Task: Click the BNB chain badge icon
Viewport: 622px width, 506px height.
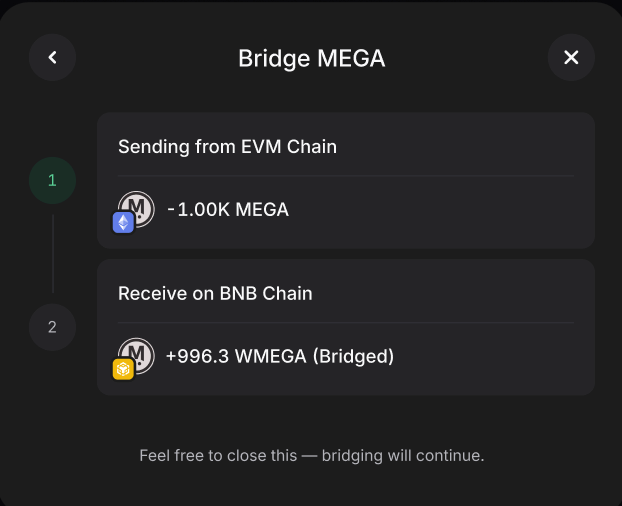Action: pyautogui.click(x=123, y=369)
